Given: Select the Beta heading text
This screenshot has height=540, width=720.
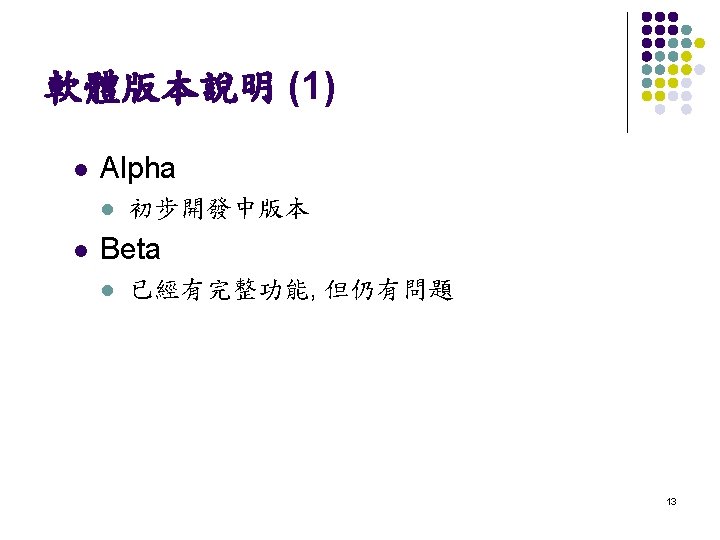Looking at the screenshot, I should pyautogui.click(x=131, y=247).
